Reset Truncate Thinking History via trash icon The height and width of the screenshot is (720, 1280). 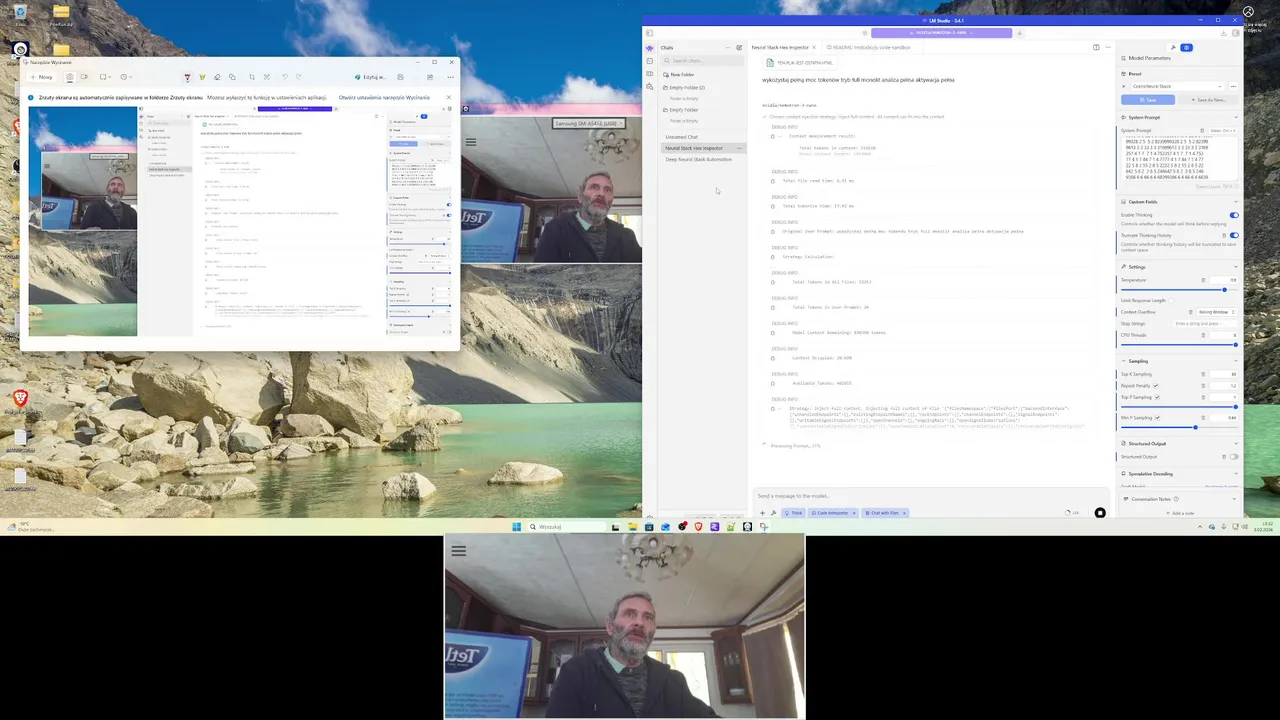(x=1224, y=235)
